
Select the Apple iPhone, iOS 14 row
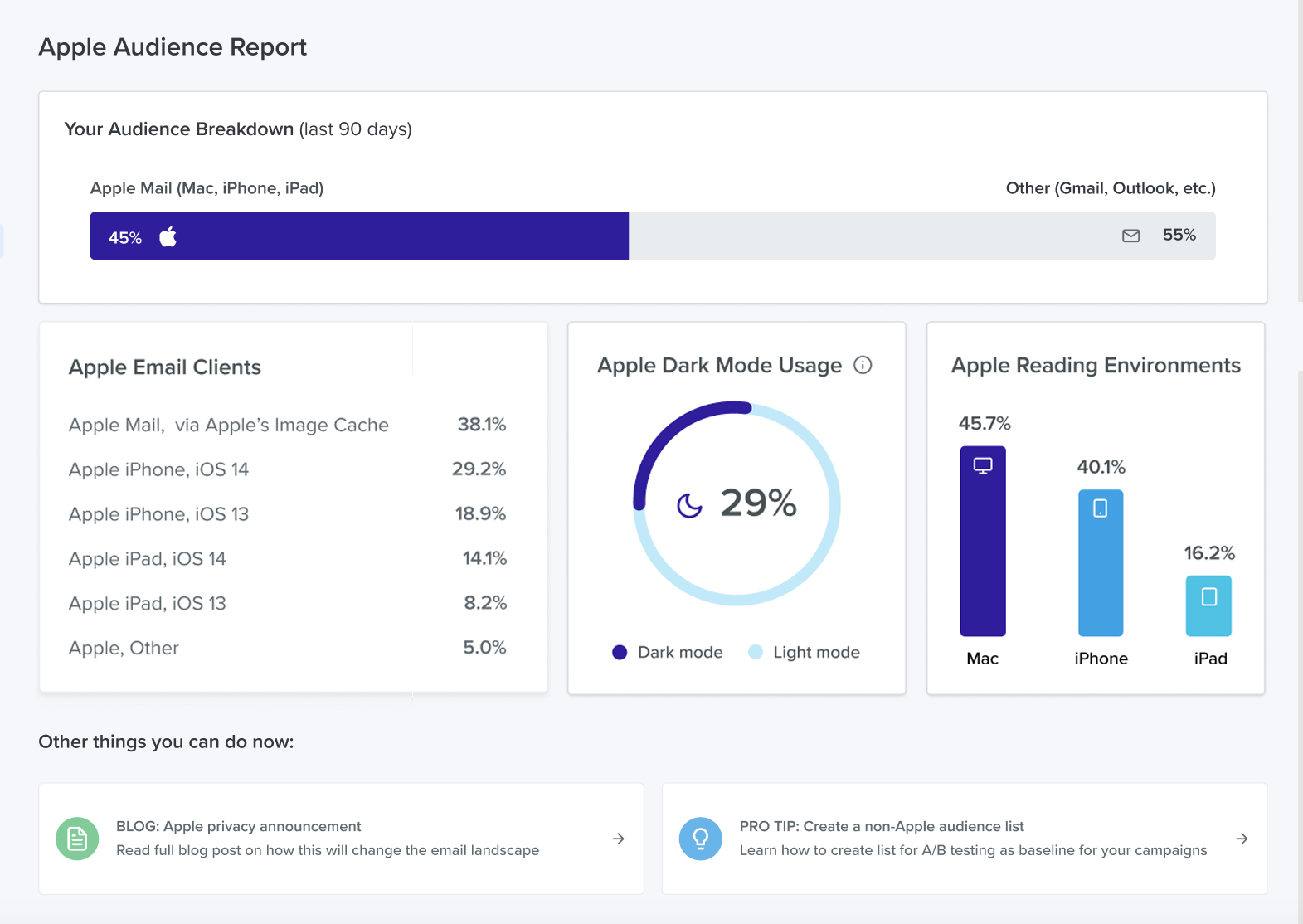tap(288, 469)
